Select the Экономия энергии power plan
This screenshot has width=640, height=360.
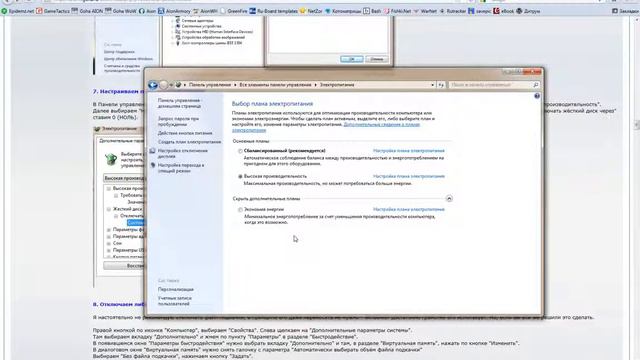click(x=240, y=209)
